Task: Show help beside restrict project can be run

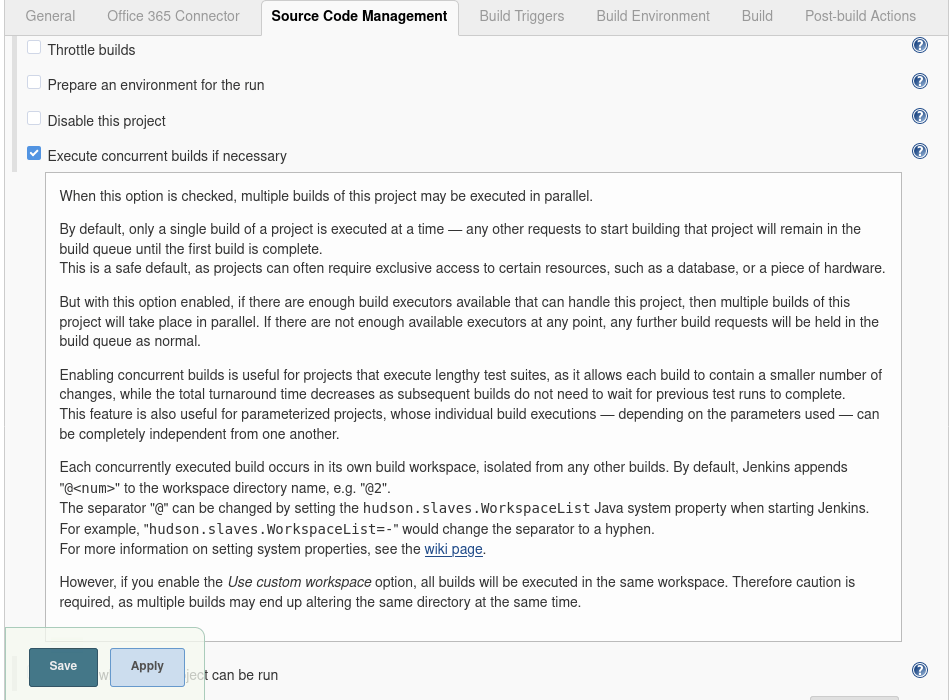Action: point(919,670)
